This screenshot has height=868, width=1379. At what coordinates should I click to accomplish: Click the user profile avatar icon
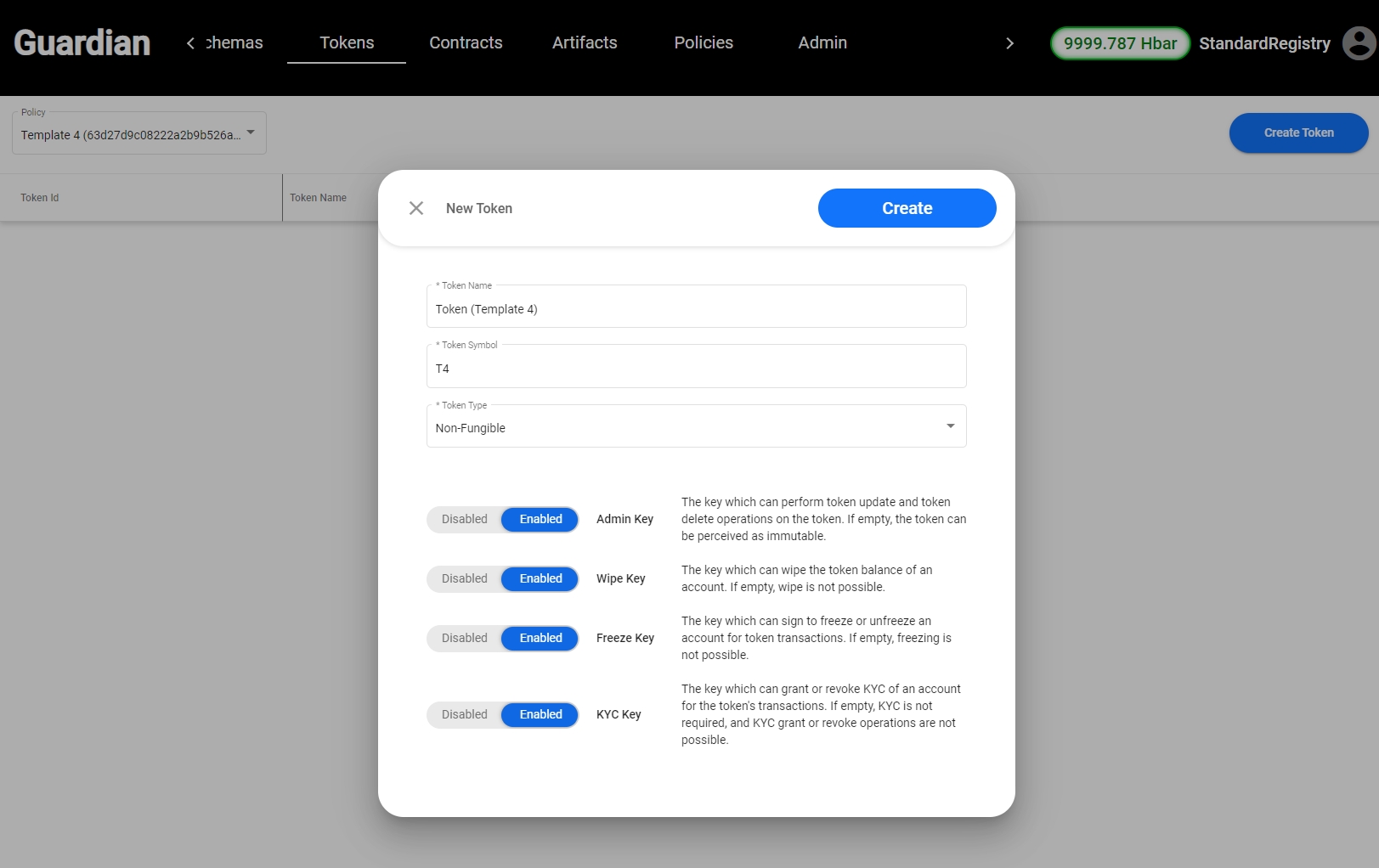(1358, 43)
